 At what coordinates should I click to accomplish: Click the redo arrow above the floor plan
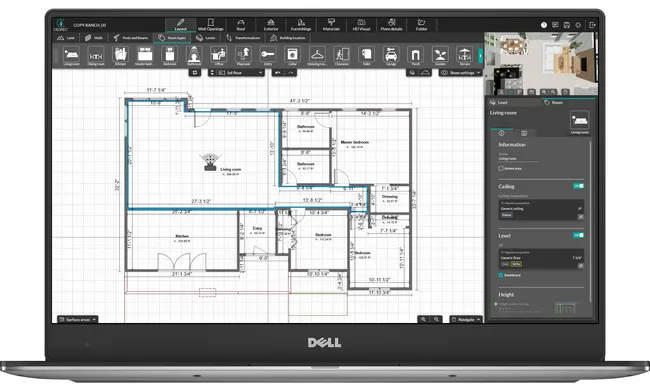(291, 73)
